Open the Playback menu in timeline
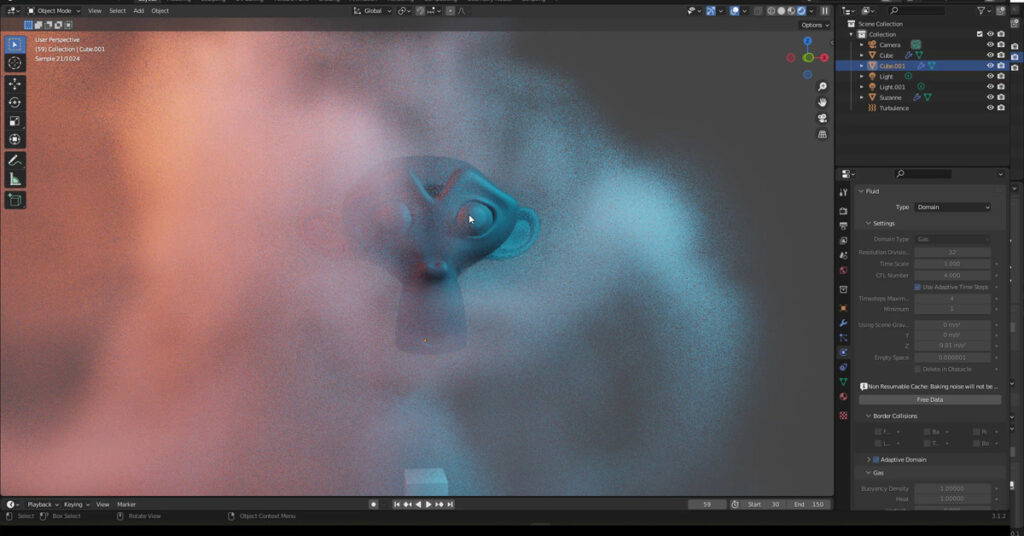 [x=42, y=505]
